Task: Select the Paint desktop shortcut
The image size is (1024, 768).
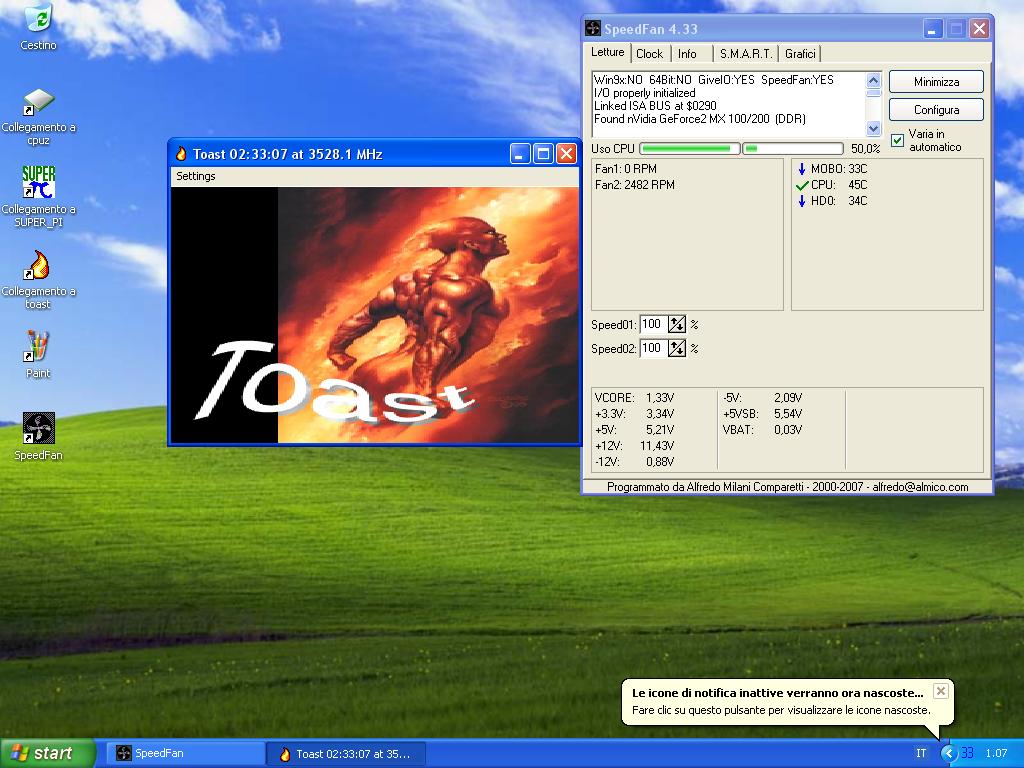Action: pyautogui.click(x=38, y=355)
